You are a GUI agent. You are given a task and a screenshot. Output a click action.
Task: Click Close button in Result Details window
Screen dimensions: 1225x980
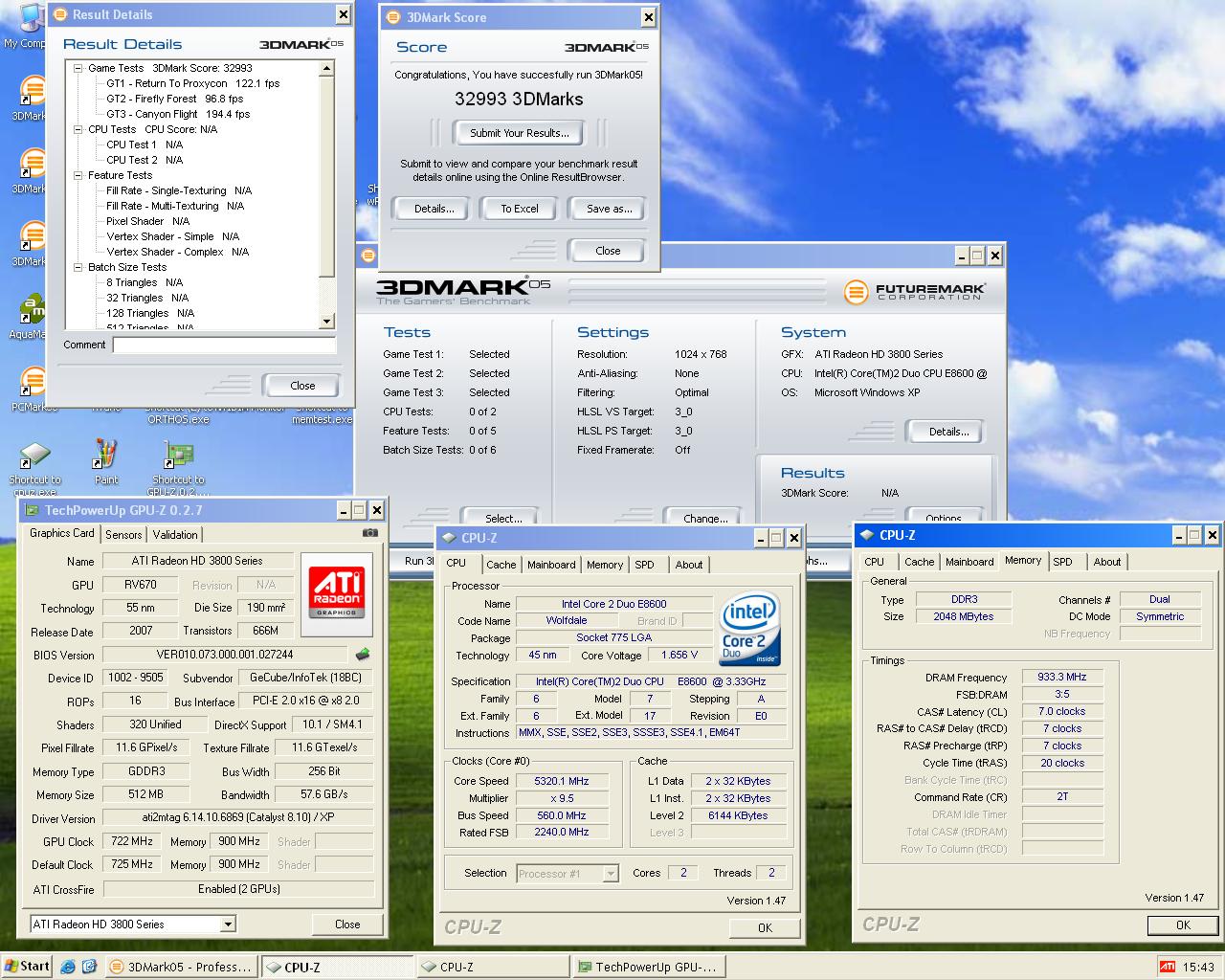click(x=302, y=386)
